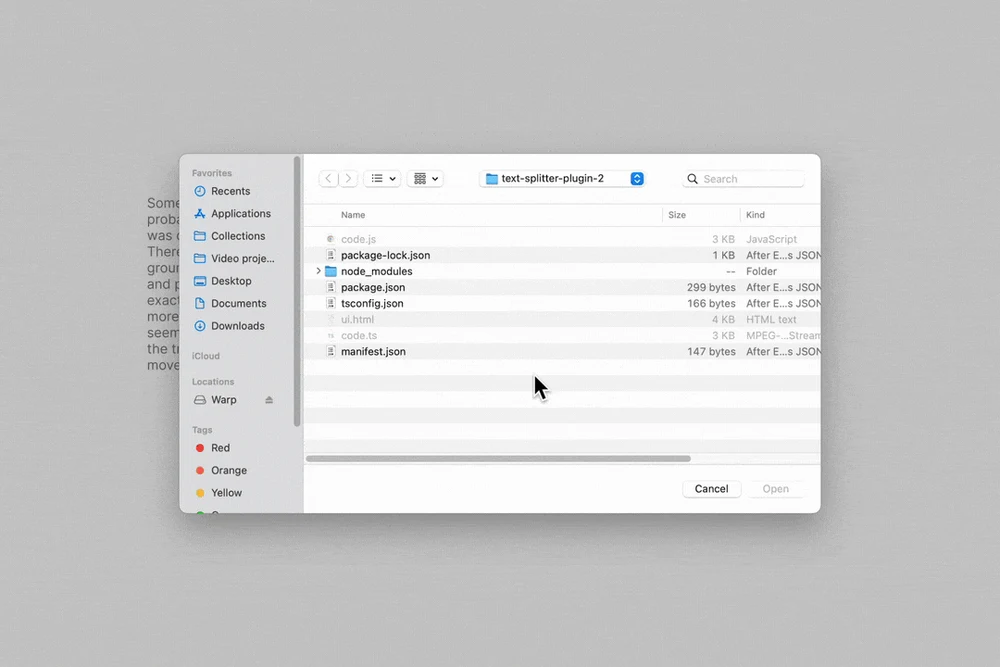Open Applications in the sidebar
This screenshot has width=1000, height=667.
[240, 214]
